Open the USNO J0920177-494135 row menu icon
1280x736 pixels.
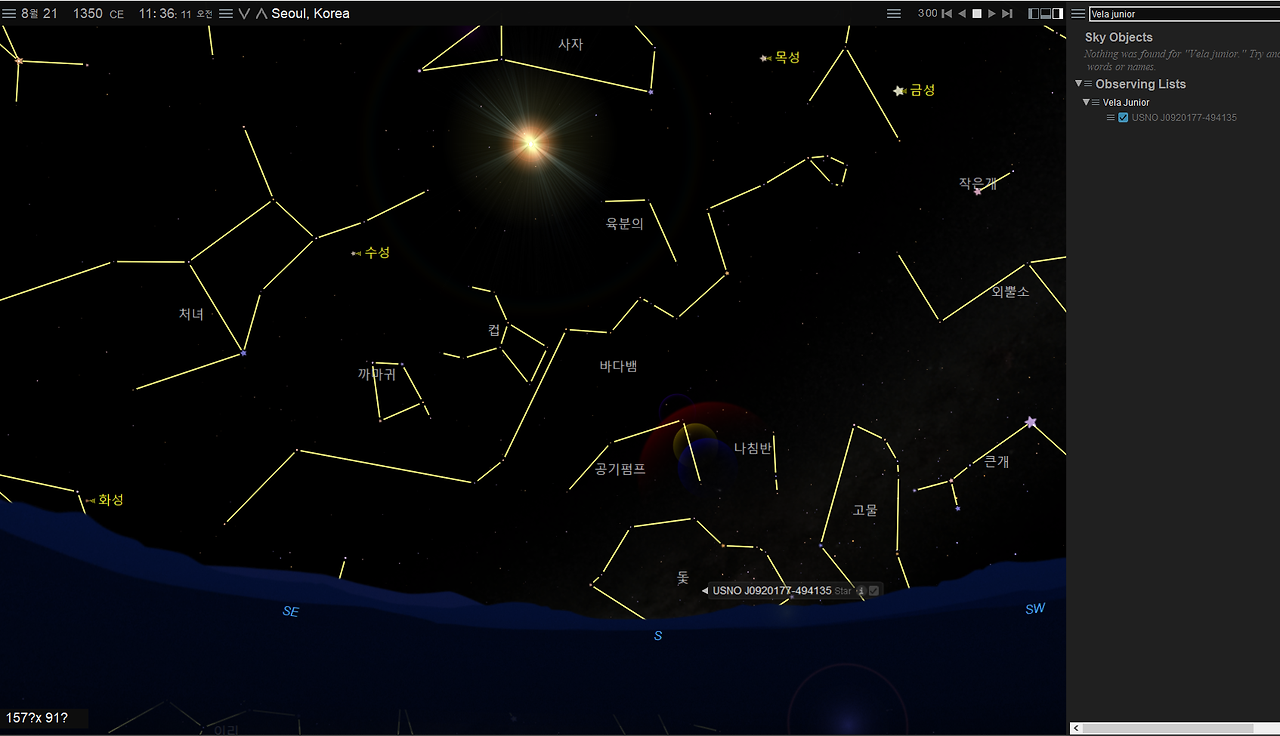[1110, 118]
